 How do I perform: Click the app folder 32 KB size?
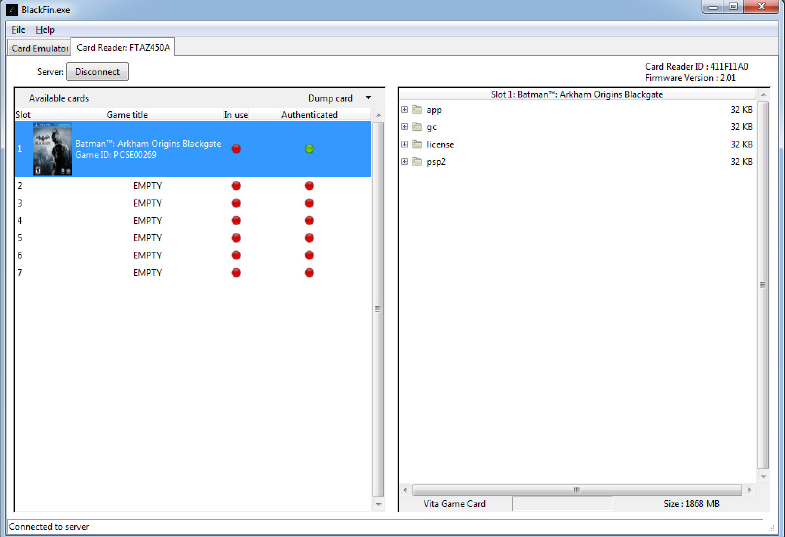[x=741, y=110]
